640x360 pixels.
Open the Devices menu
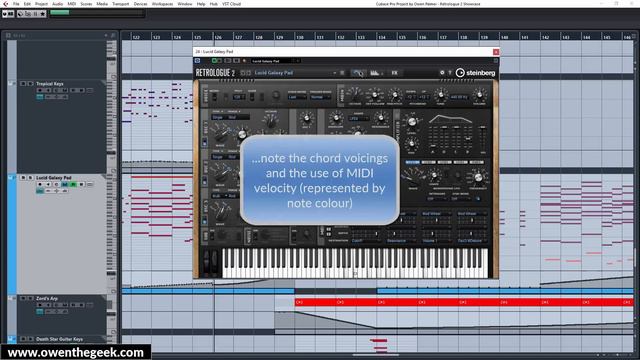(140, 4)
